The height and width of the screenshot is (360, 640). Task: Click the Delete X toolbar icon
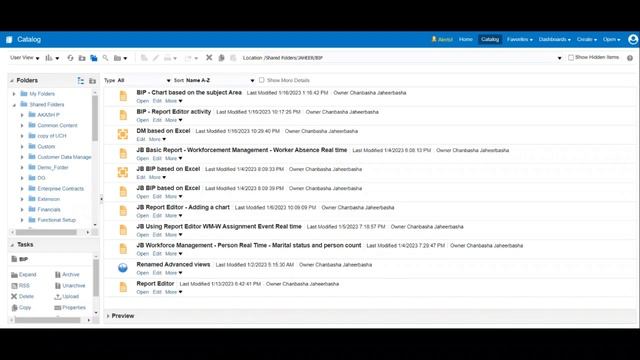[x=209, y=58]
